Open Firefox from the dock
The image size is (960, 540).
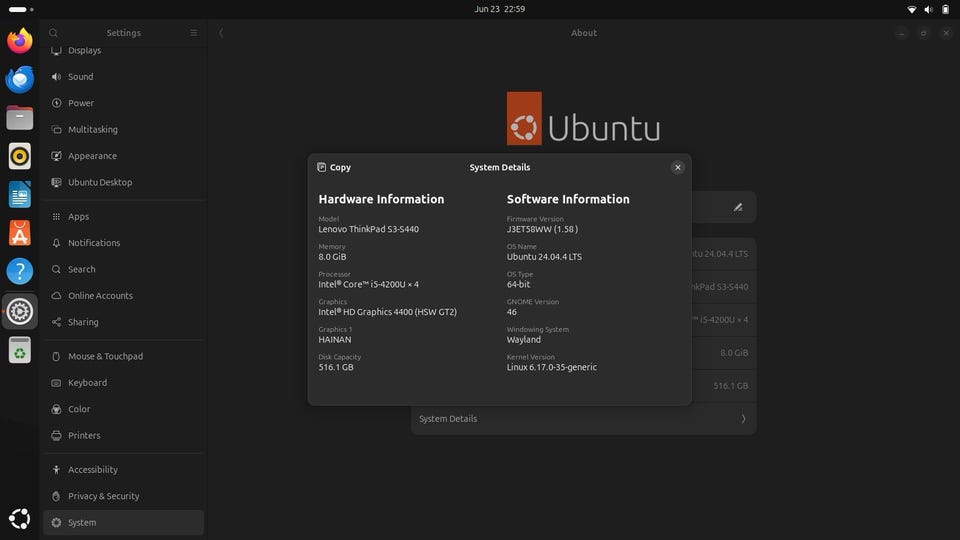pyautogui.click(x=20, y=40)
